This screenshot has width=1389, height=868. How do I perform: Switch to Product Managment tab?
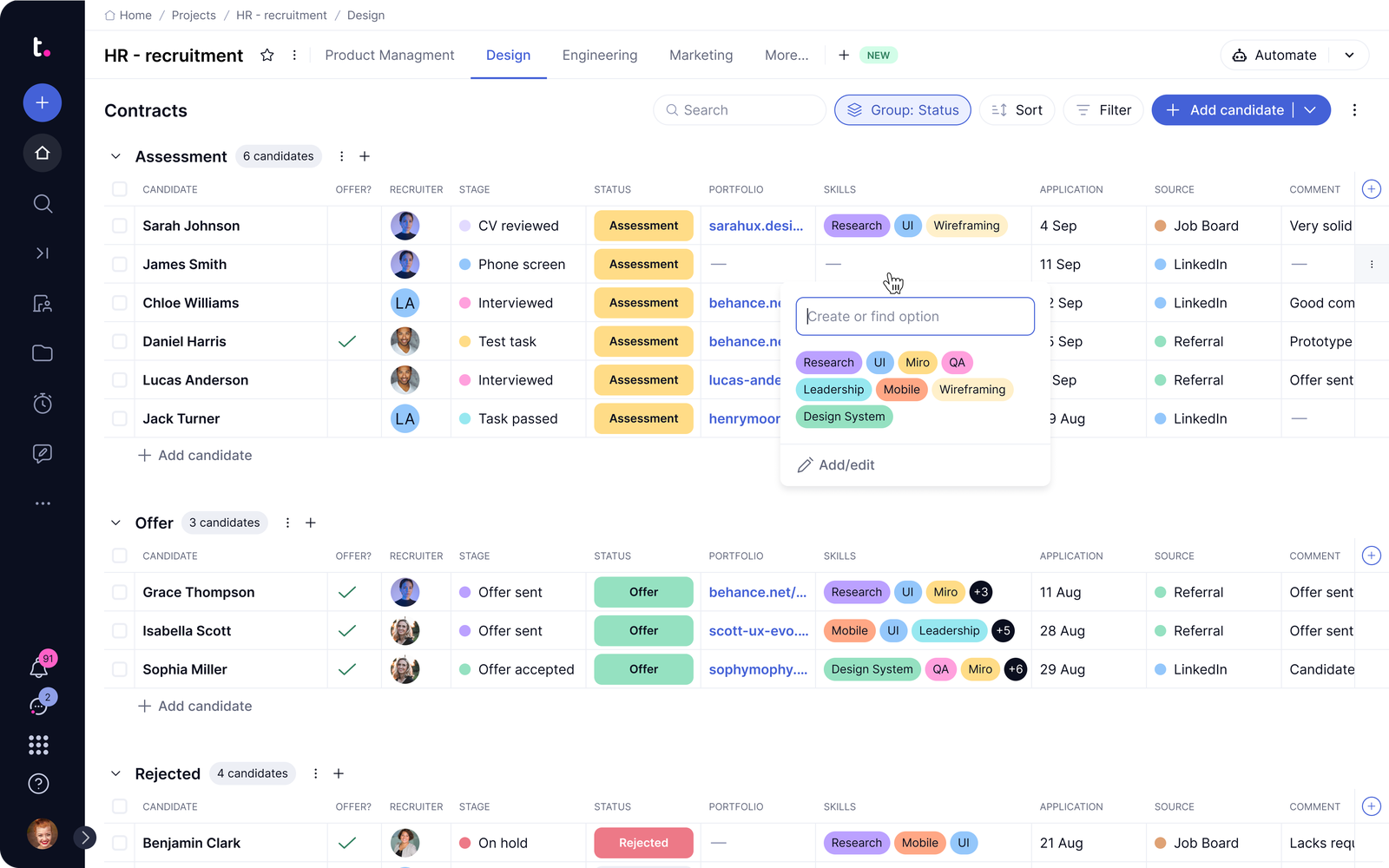(390, 56)
